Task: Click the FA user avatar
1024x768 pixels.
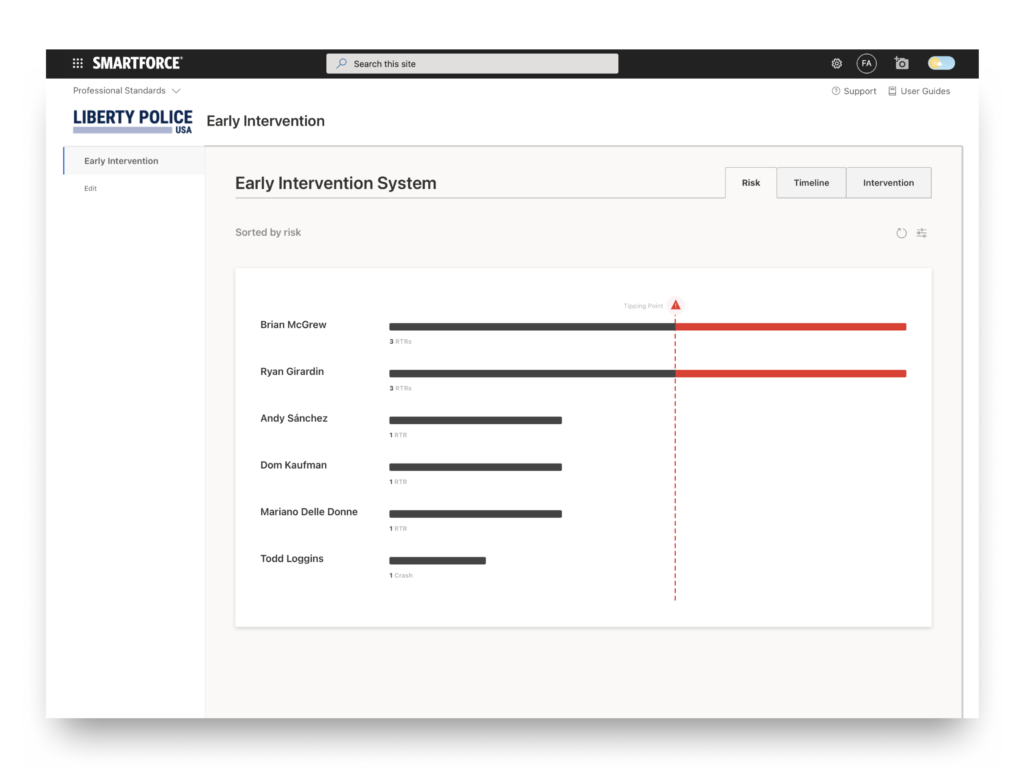Action: click(x=866, y=63)
